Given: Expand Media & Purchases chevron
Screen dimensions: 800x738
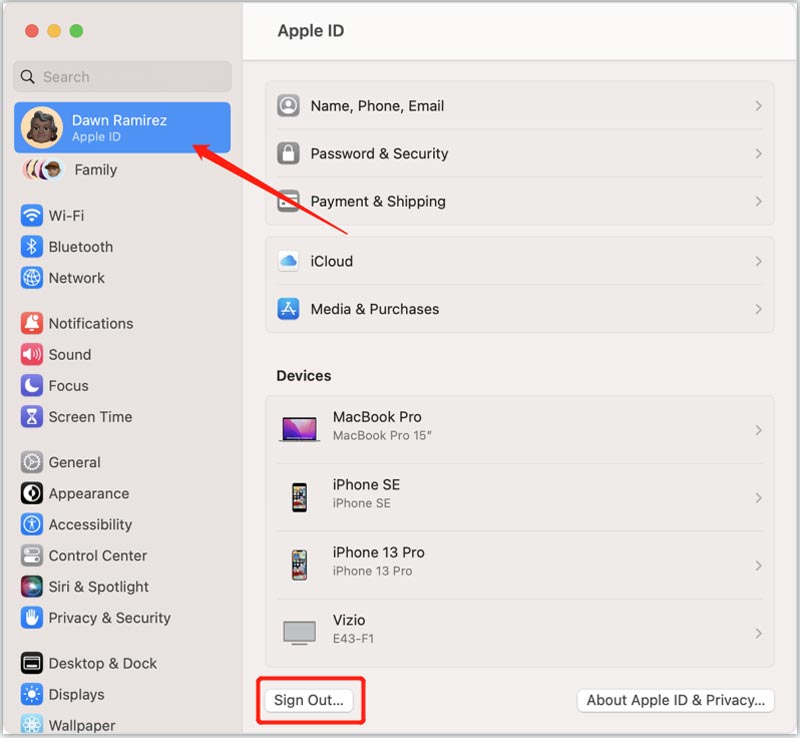Looking at the screenshot, I should (758, 309).
